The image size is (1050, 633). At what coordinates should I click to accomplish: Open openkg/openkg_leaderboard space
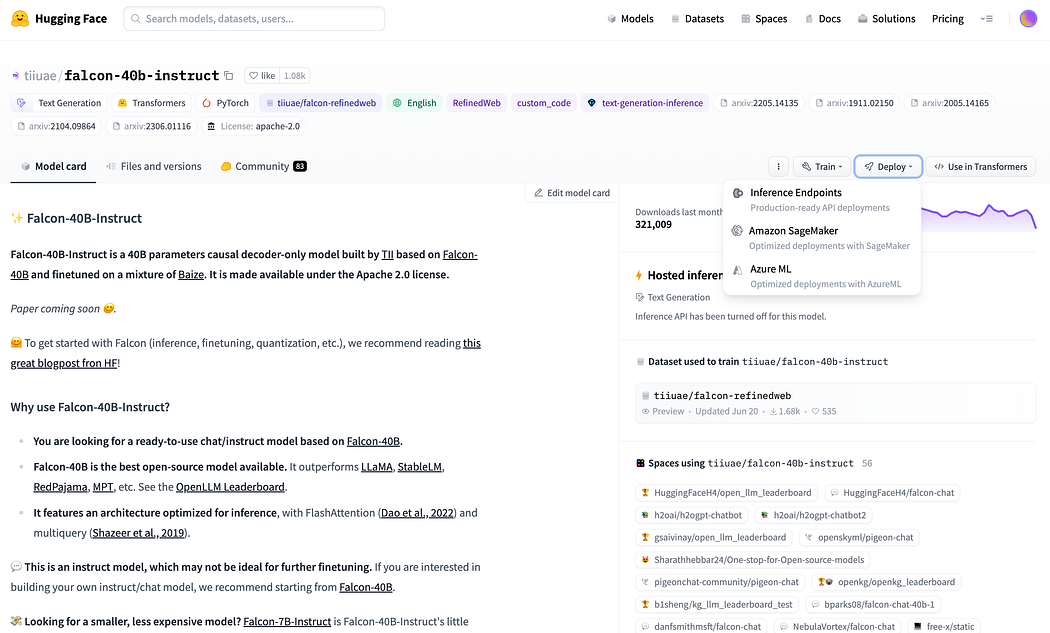point(887,582)
